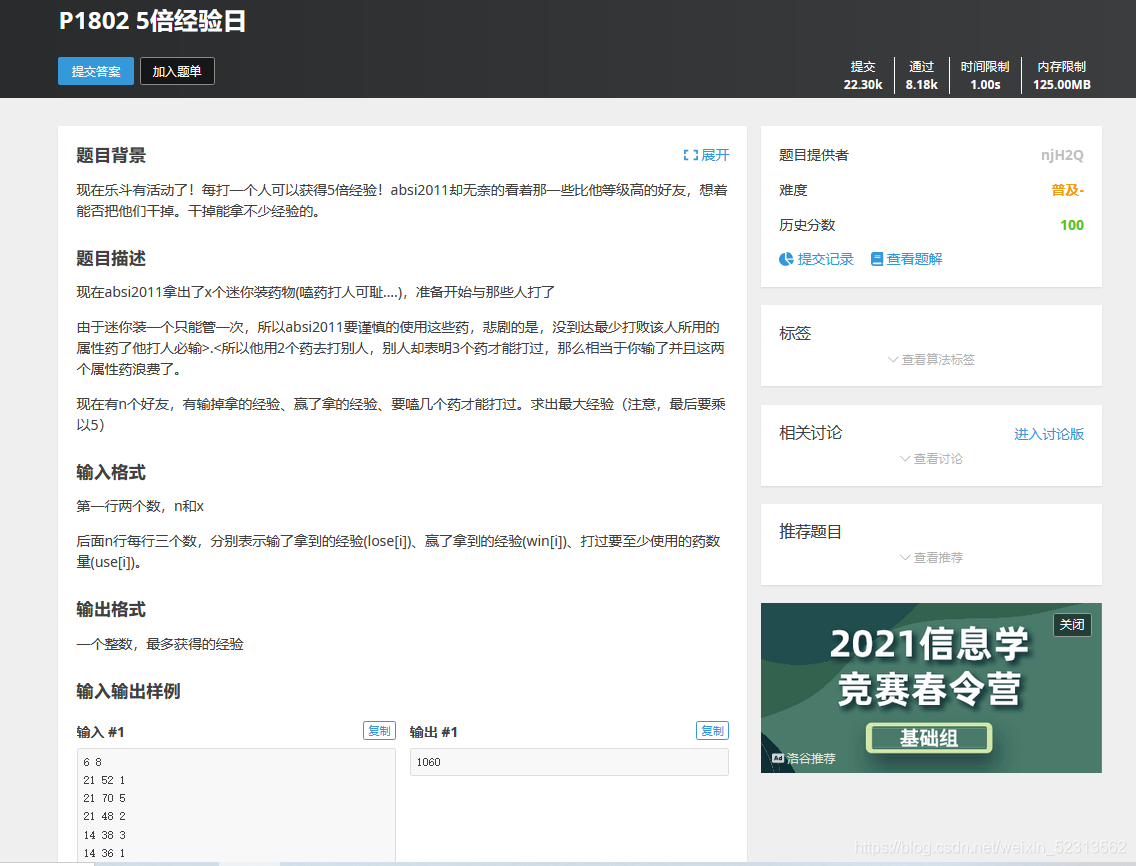Click the expand brackets icon beside 展开
This screenshot has width=1136, height=866.
tap(690, 155)
